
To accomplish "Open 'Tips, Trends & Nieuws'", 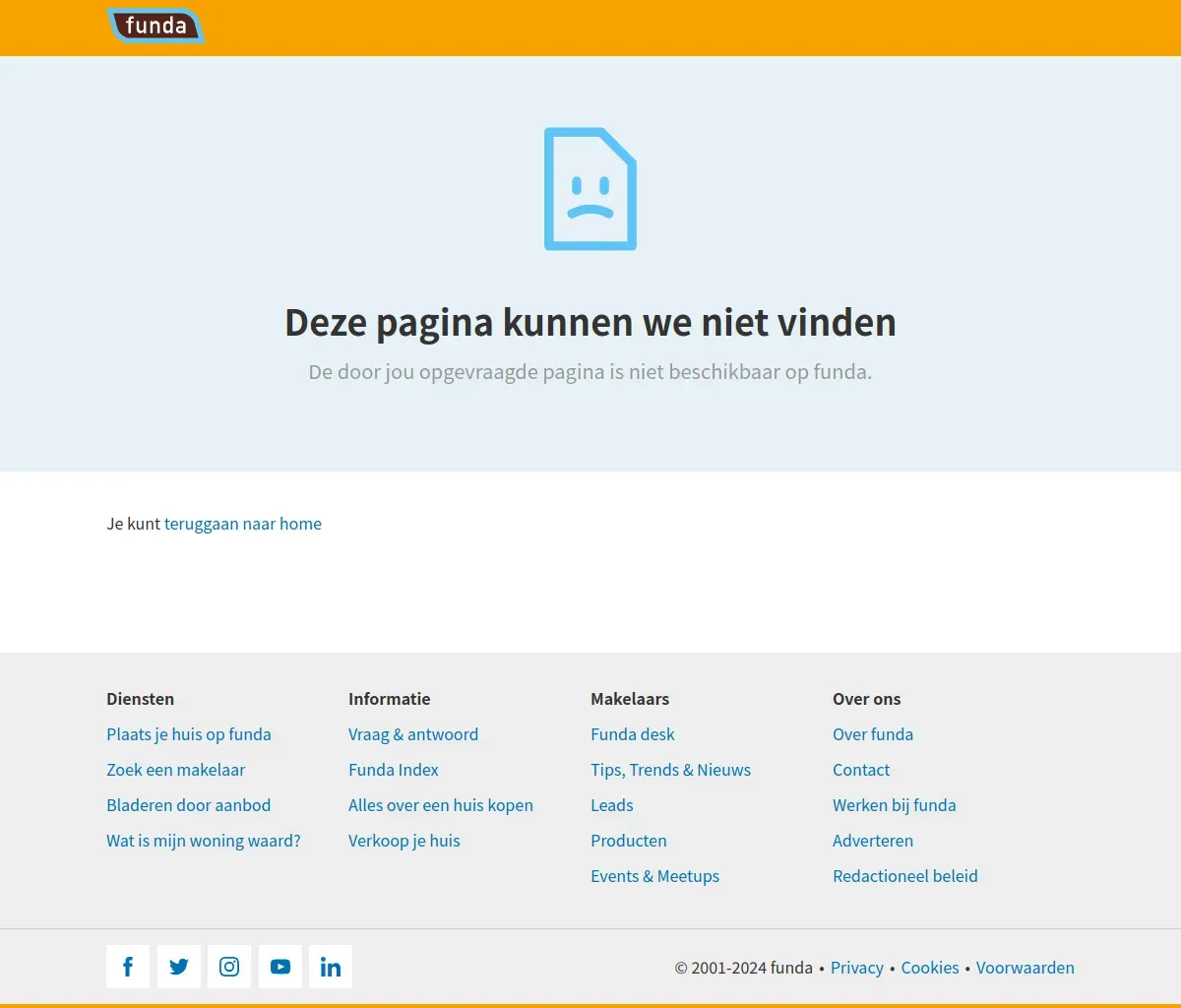I will click(671, 770).
